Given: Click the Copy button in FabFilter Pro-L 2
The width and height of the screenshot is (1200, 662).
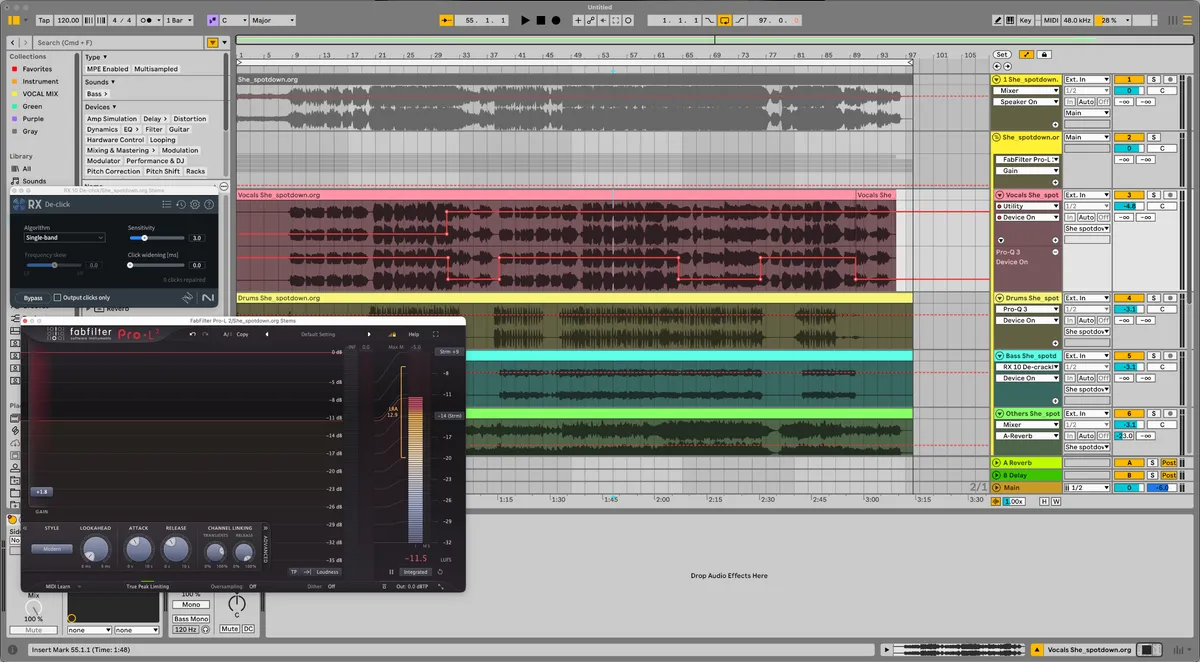Looking at the screenshot, I should (x=242, y=334).
